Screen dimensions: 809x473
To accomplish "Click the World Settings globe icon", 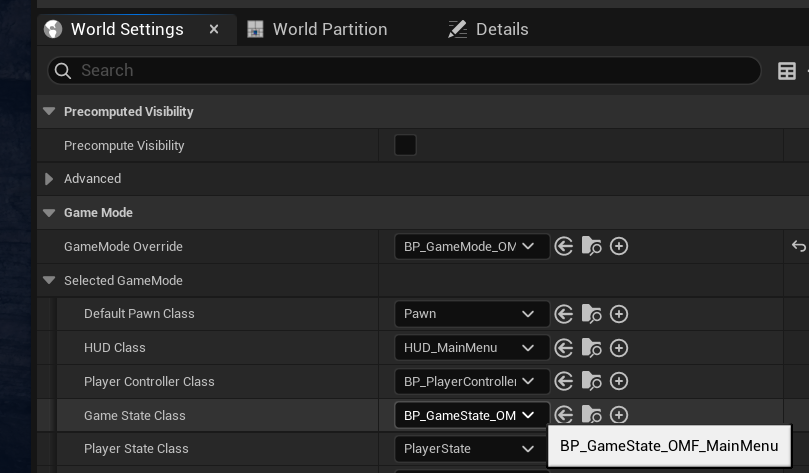I will (x=53, y=29).
